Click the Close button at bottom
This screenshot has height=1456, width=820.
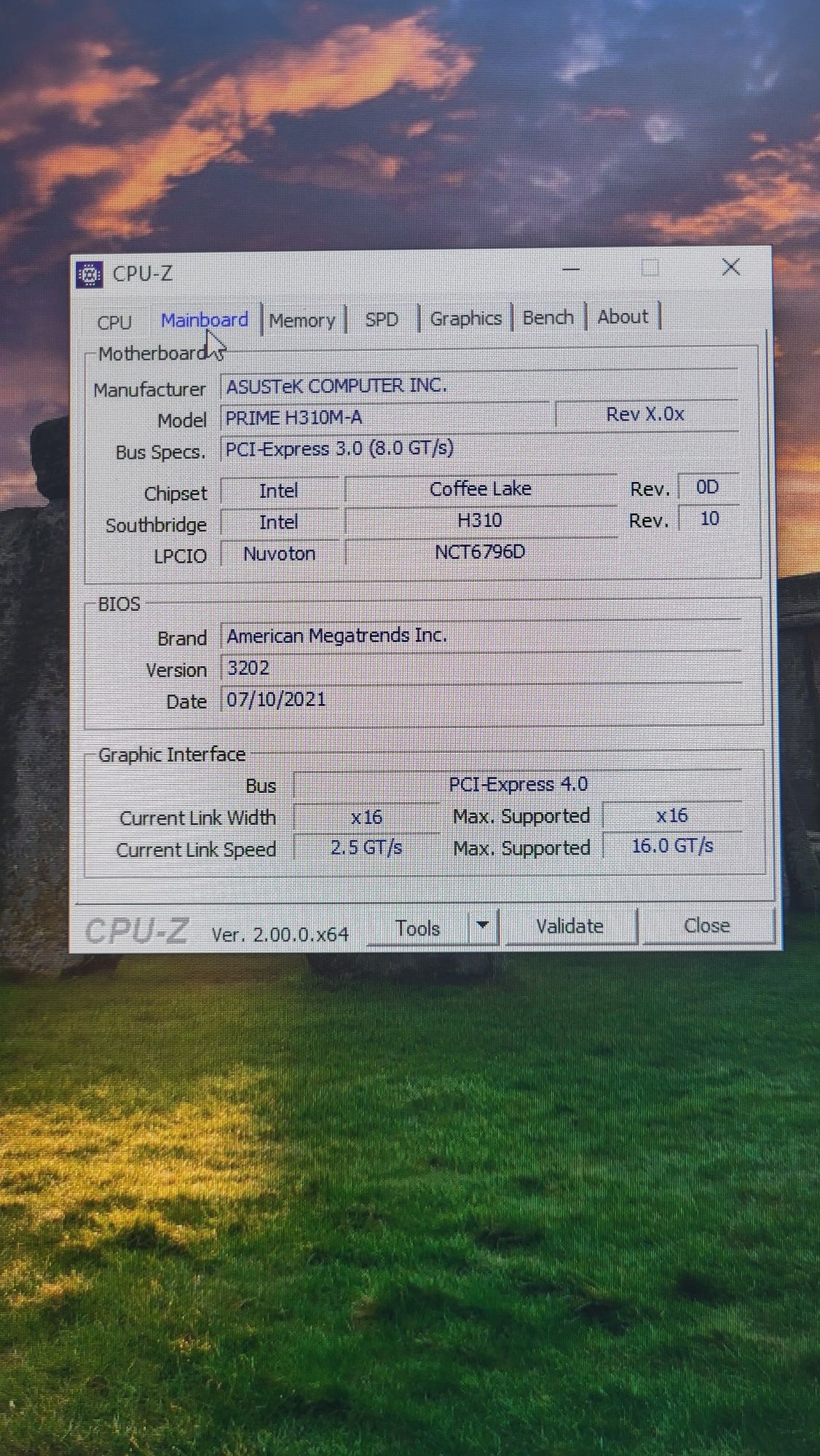click(707, 925)
